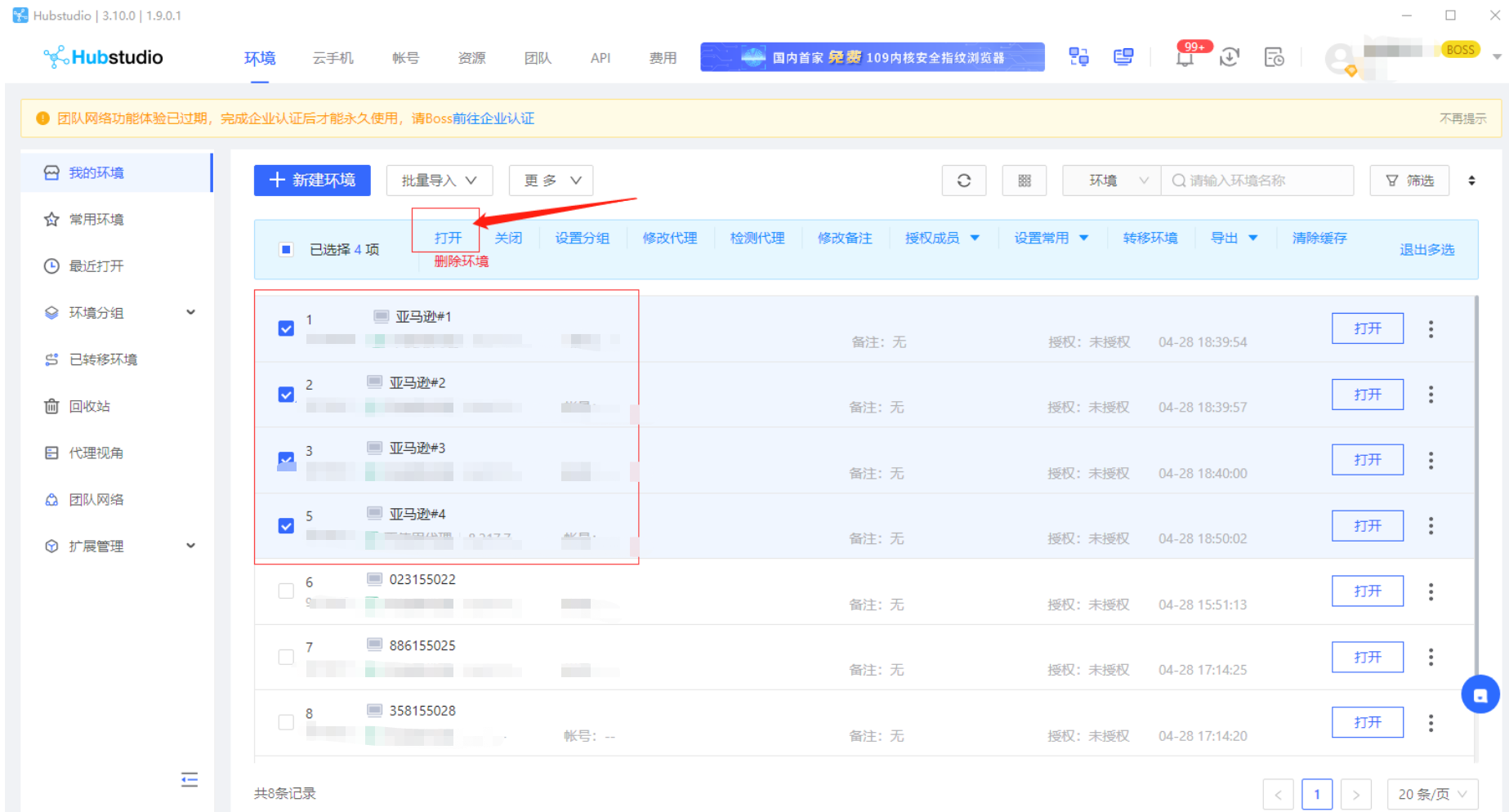Expand the 设置常用 dropdown
The width and height of the screenshot is (1509, 812).
1051,238
